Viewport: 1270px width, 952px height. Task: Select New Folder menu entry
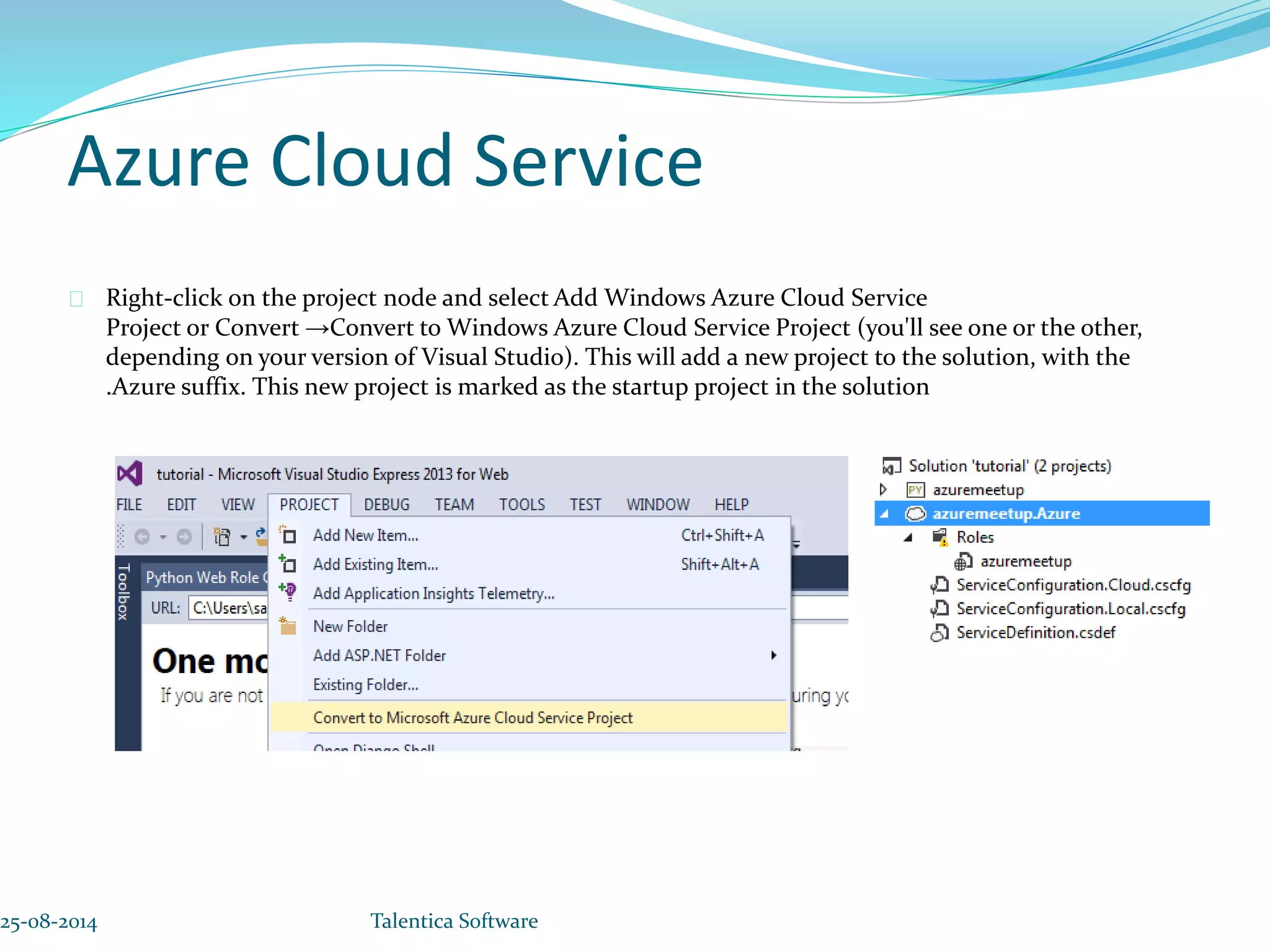(x=530, y=626)
